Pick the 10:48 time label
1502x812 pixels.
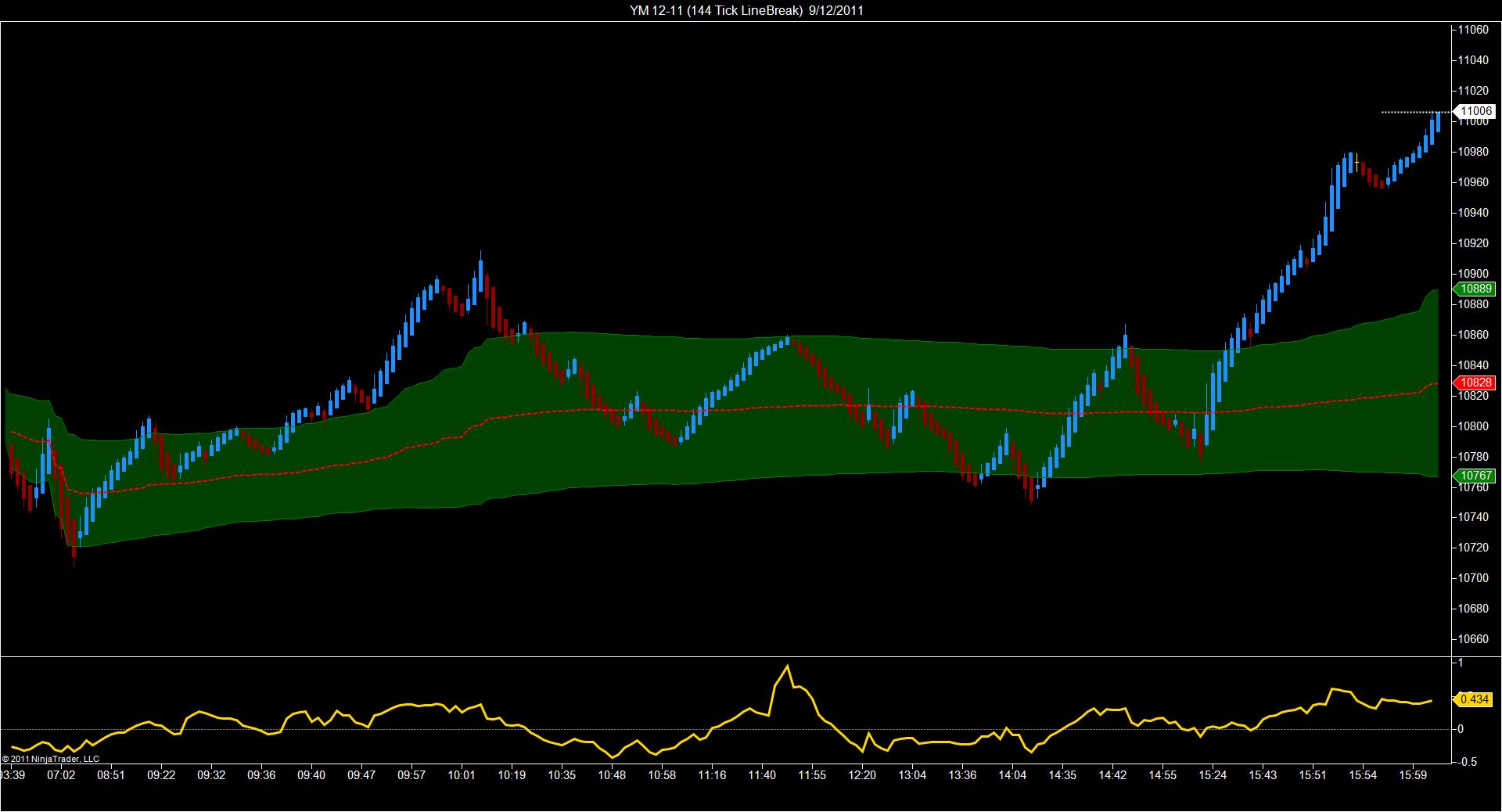click(612, 775)
